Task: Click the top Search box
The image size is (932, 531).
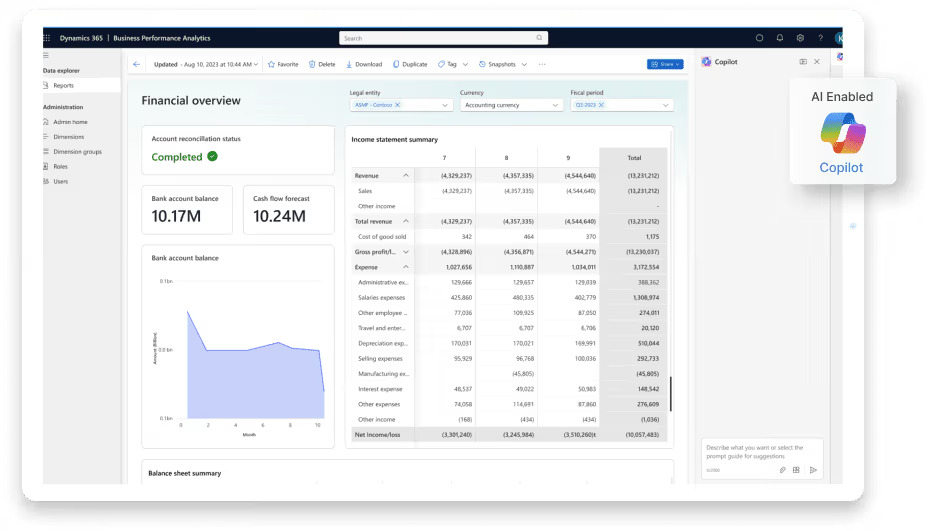Action: point(443,38)
